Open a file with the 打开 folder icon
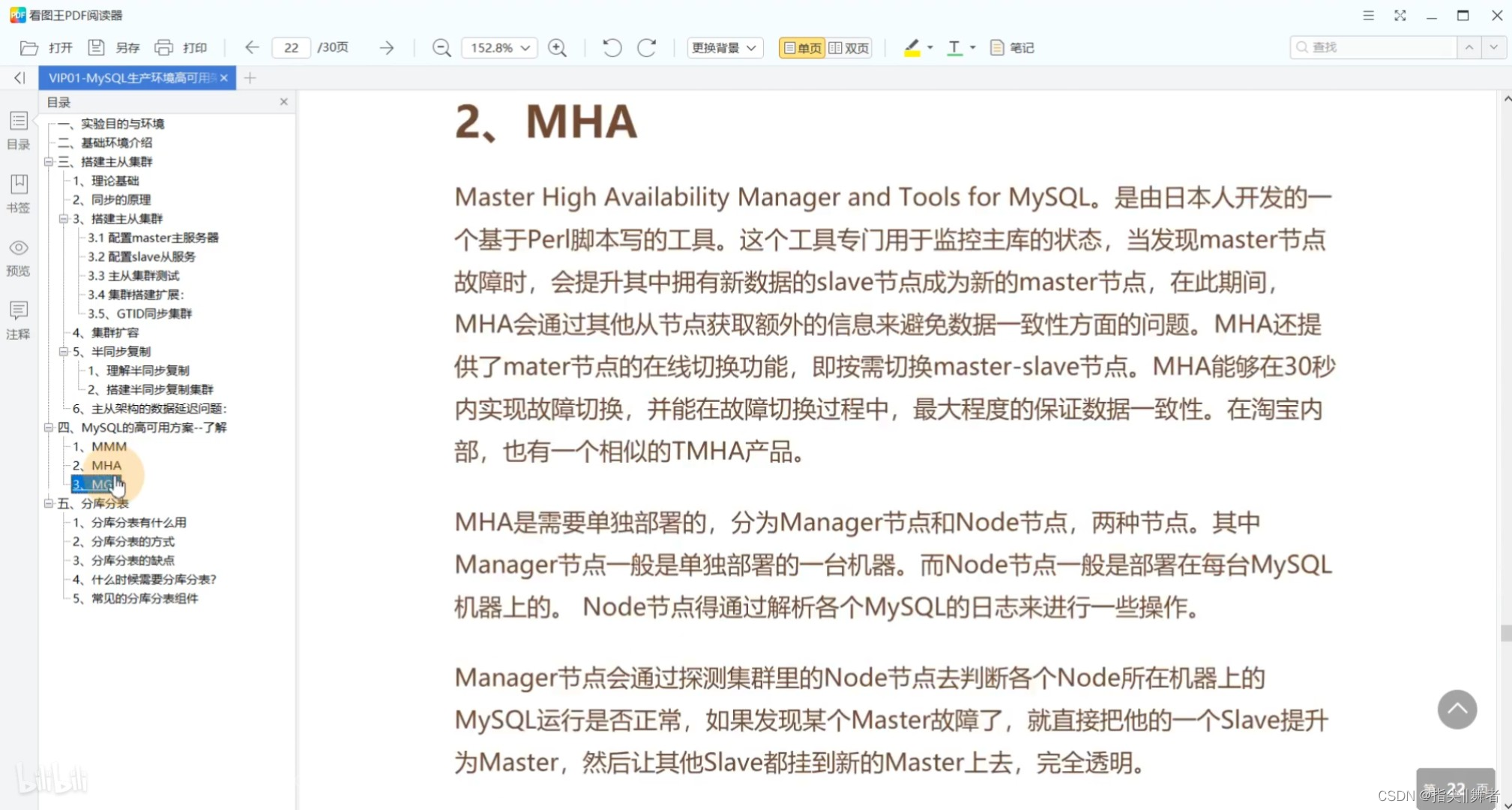Viewport: 1512px width, 810px height. coord(29,48)
